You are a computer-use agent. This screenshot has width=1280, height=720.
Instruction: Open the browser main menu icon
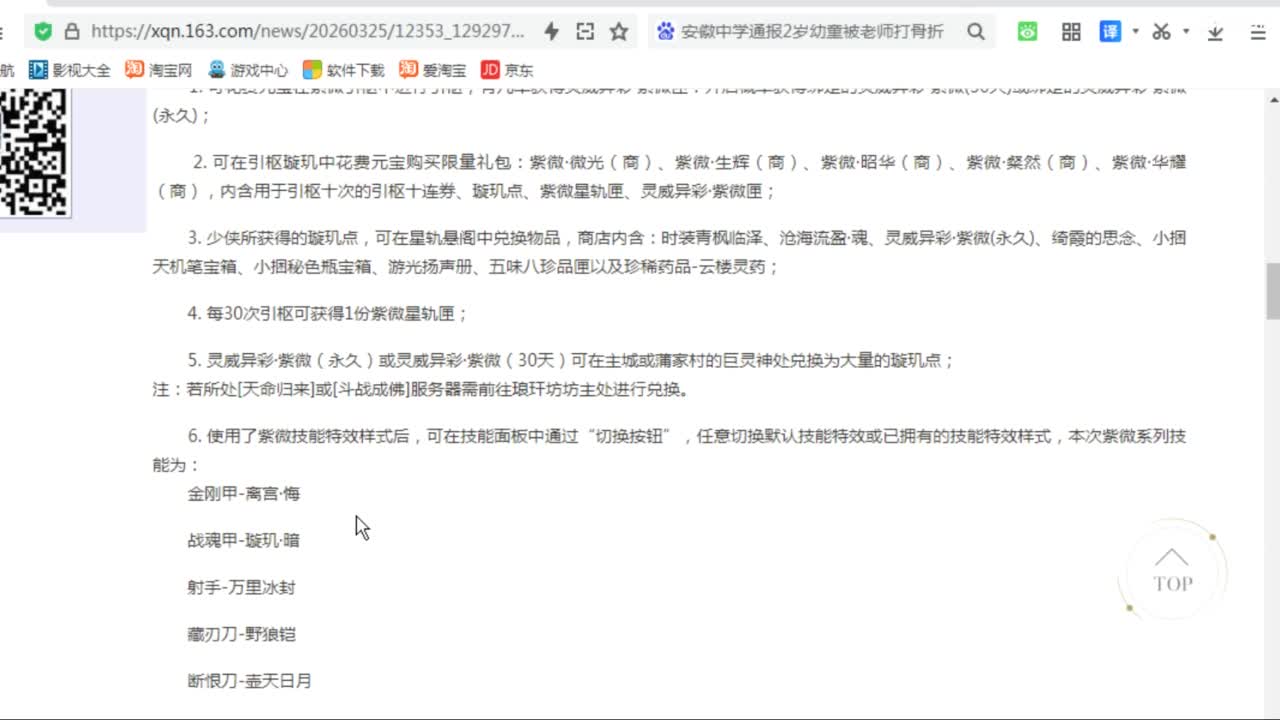[x=1259, y=32]
